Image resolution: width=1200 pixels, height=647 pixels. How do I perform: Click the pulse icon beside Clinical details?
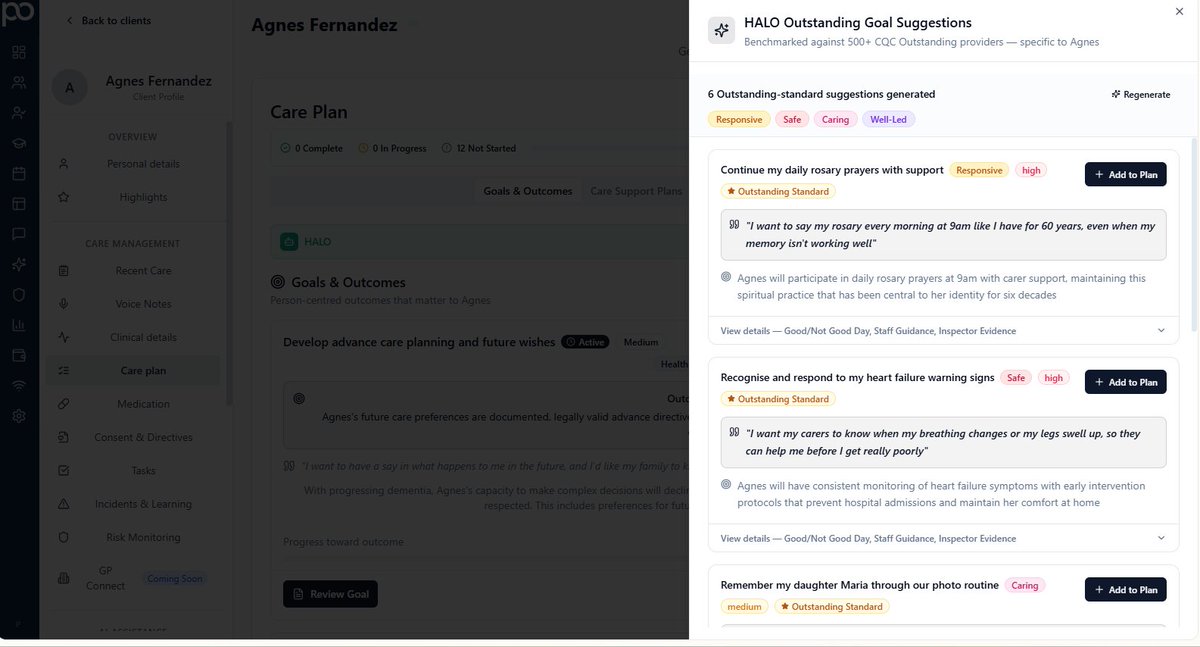[x=64, y=337]
